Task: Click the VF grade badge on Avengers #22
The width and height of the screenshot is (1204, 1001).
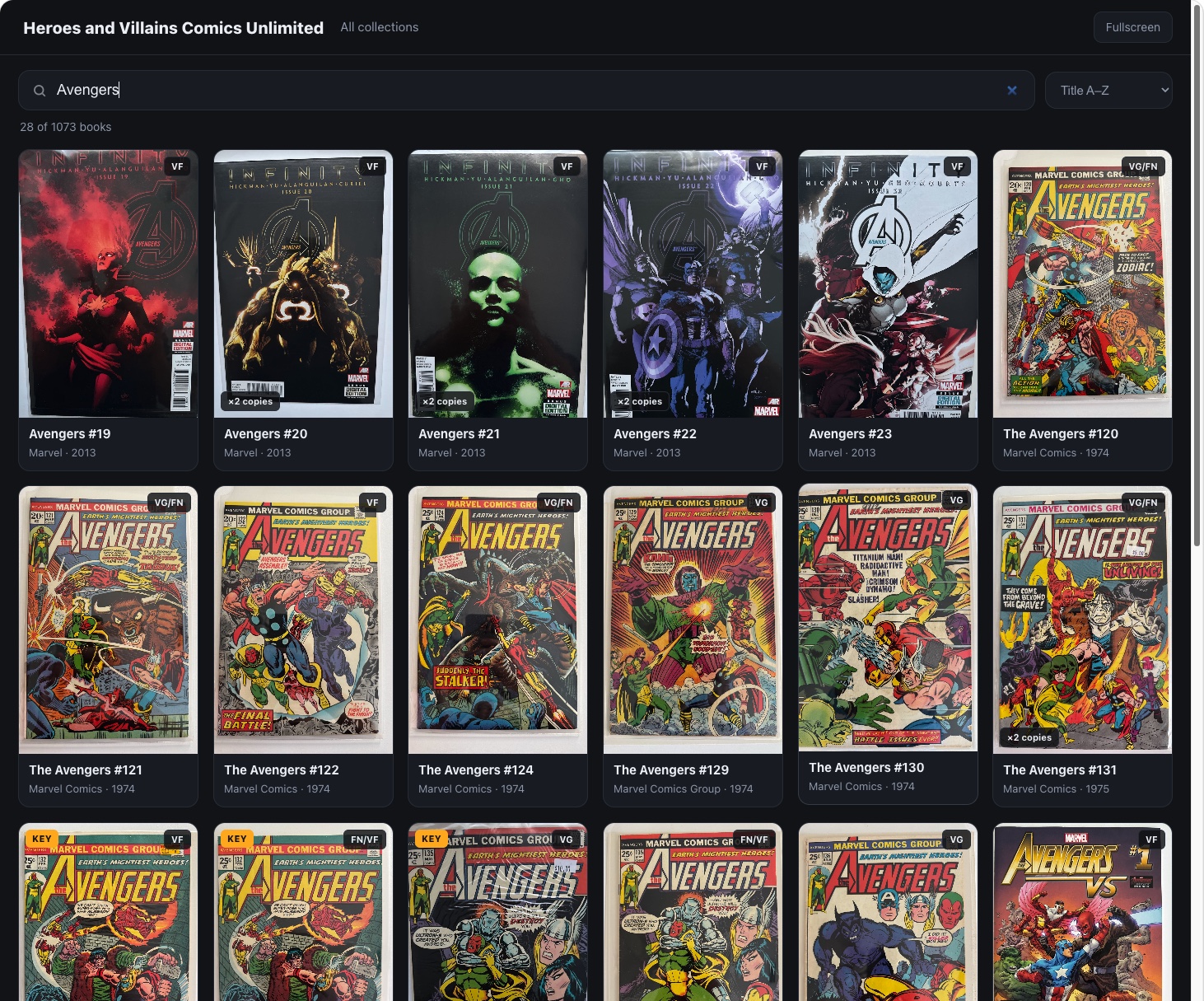Action: point(762,166)
